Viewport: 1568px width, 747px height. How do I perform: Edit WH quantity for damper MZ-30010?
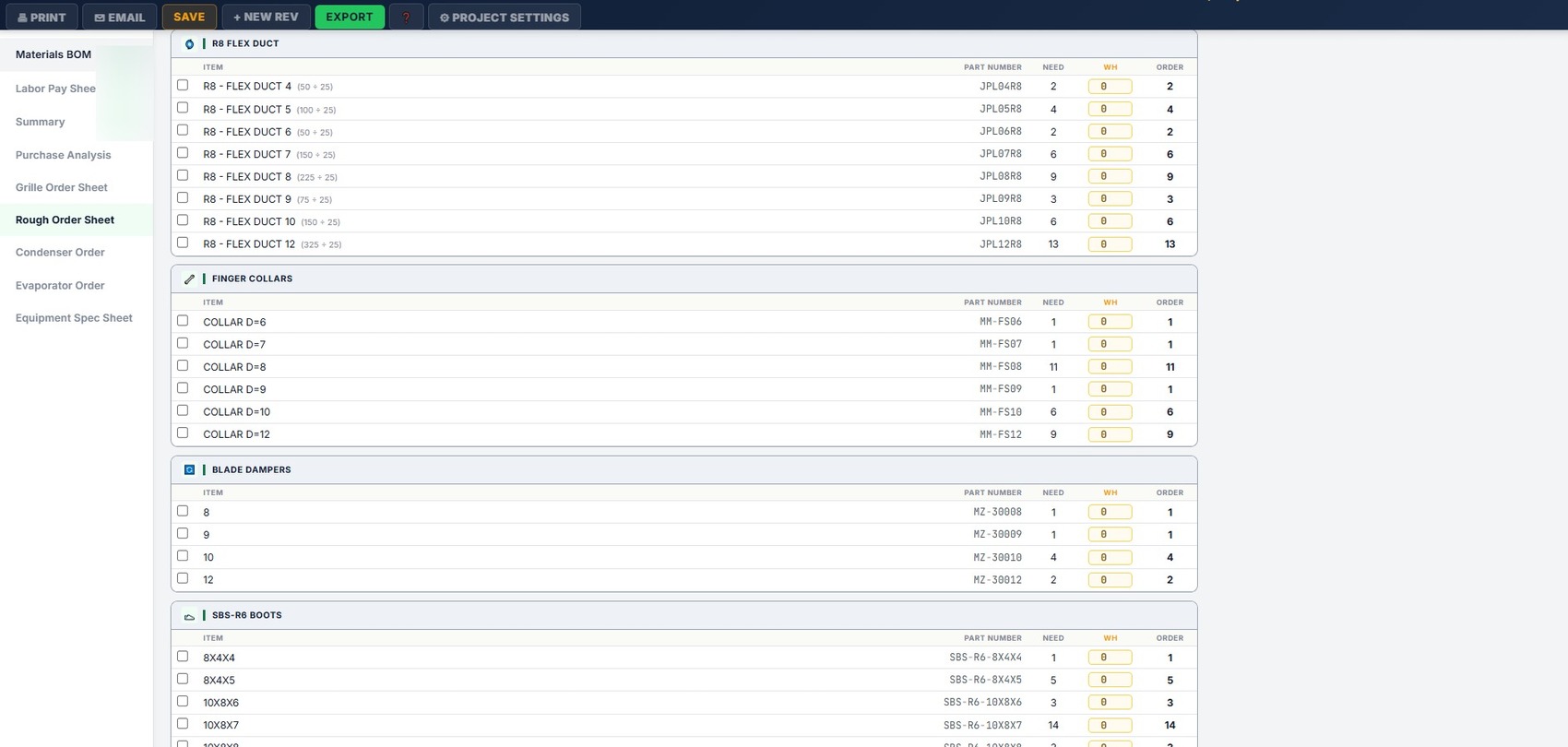pos(1110,557)
